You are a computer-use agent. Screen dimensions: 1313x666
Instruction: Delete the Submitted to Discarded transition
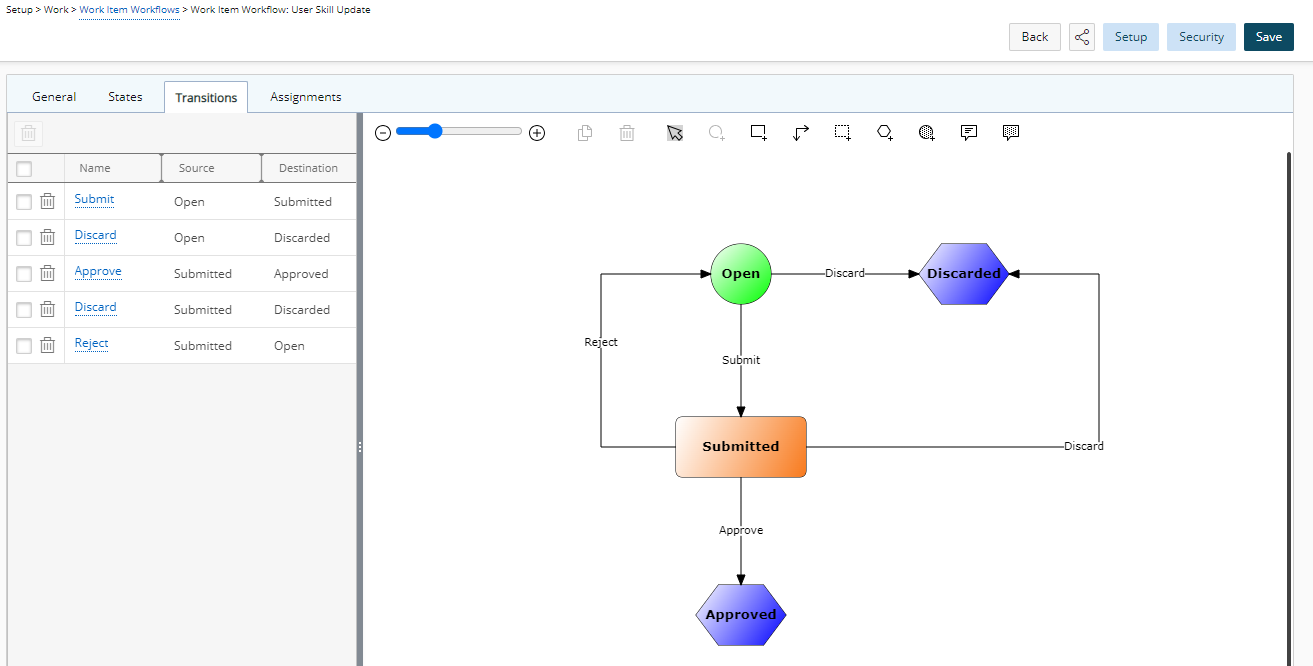click(x=47, y=310)
